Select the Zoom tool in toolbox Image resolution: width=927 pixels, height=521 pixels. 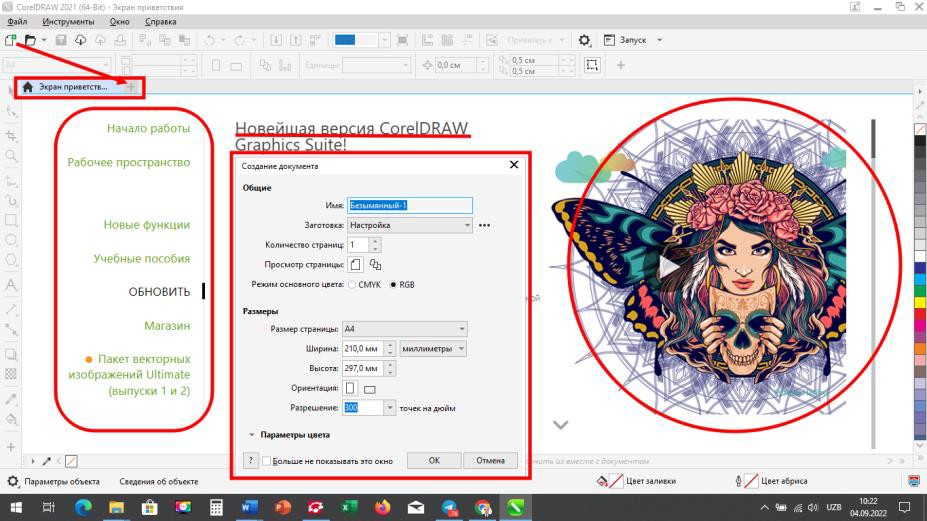[11, 156]
